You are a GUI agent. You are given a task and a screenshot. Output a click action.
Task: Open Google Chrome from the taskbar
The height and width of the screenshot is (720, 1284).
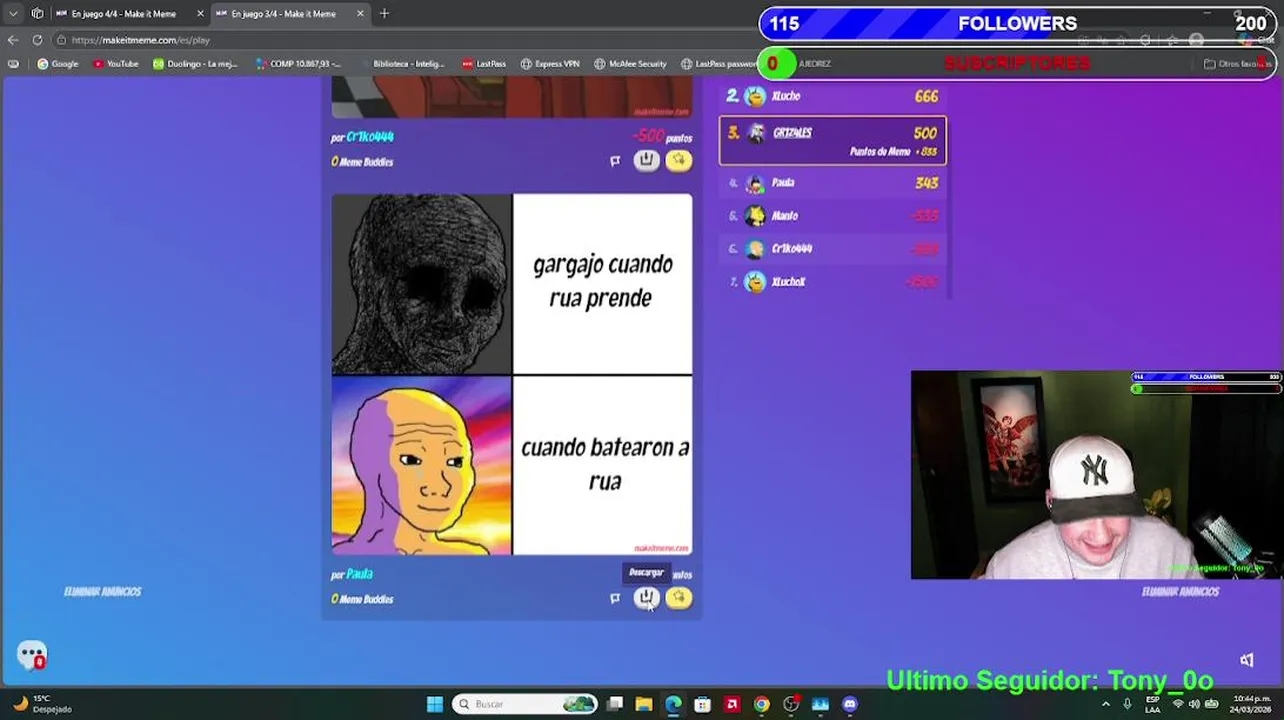(x=762, y=704)
